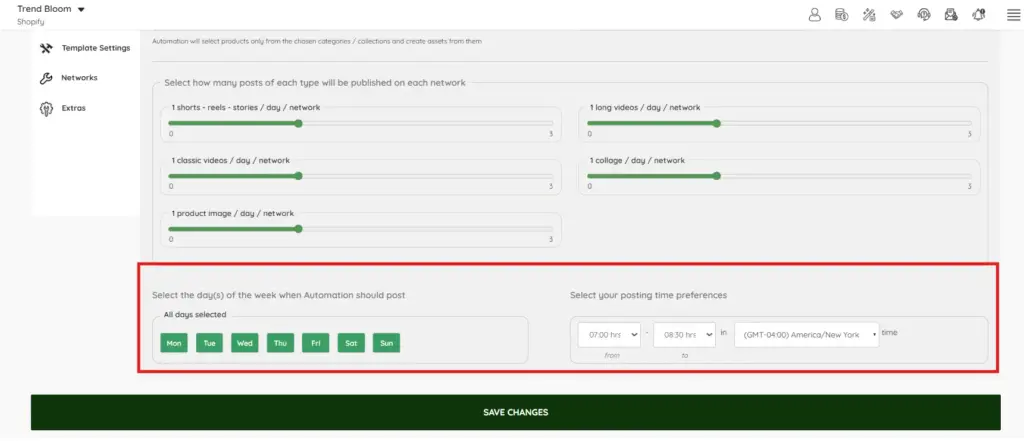
Task: Toggle the Sun day button
Action: pyautogui.click(x=386, y=343)
